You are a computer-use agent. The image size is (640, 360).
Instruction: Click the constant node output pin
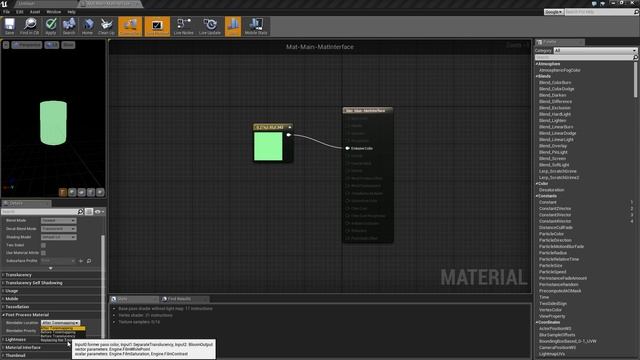[289, 135]
